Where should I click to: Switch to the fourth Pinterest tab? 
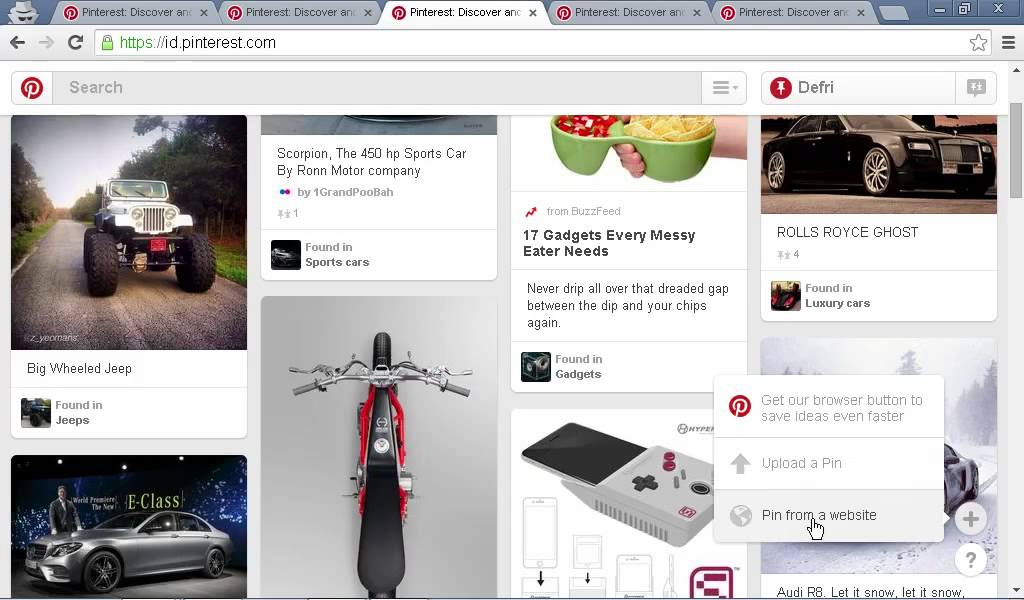click(628, 12)
